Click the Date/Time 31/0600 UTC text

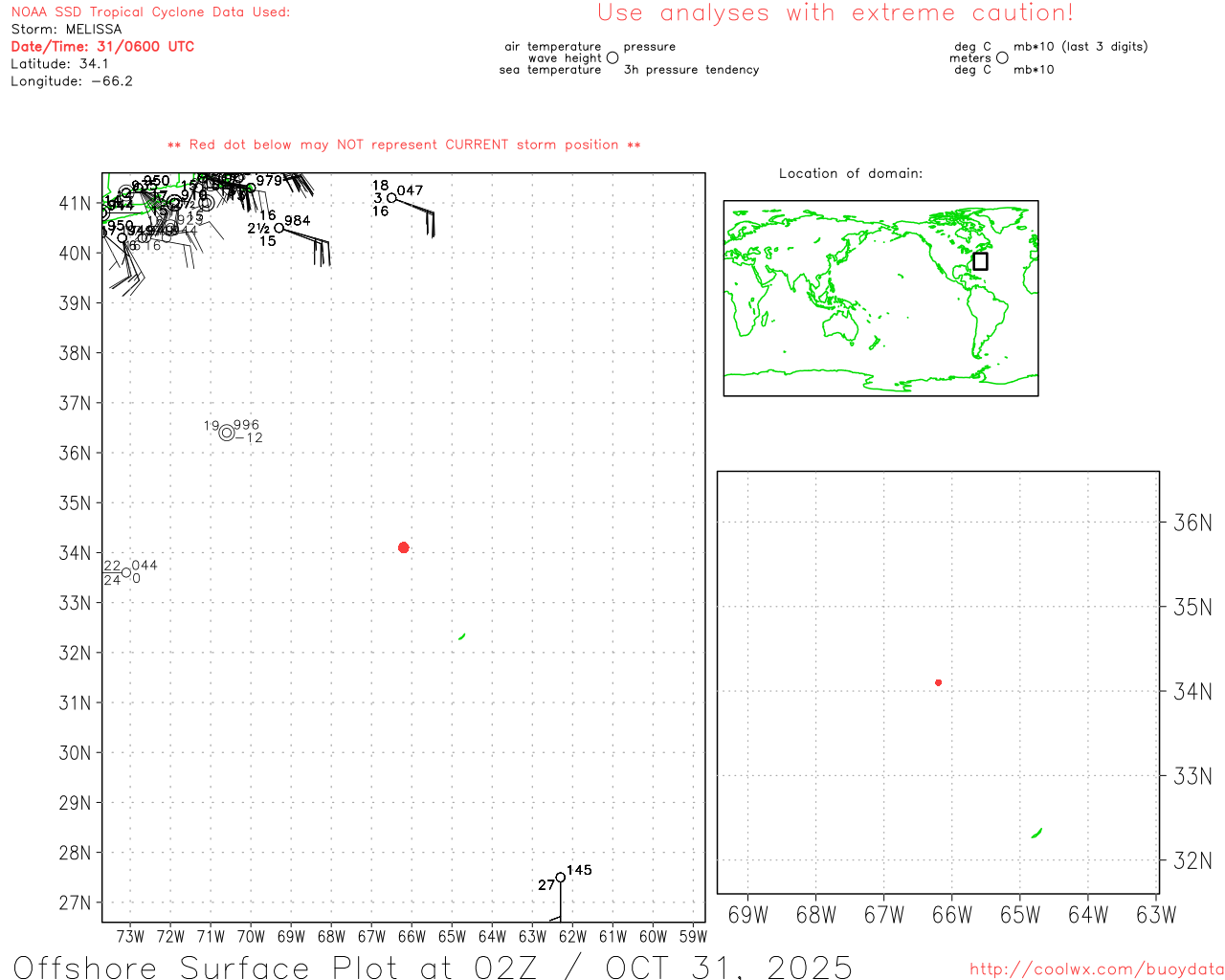pos(102,47)
